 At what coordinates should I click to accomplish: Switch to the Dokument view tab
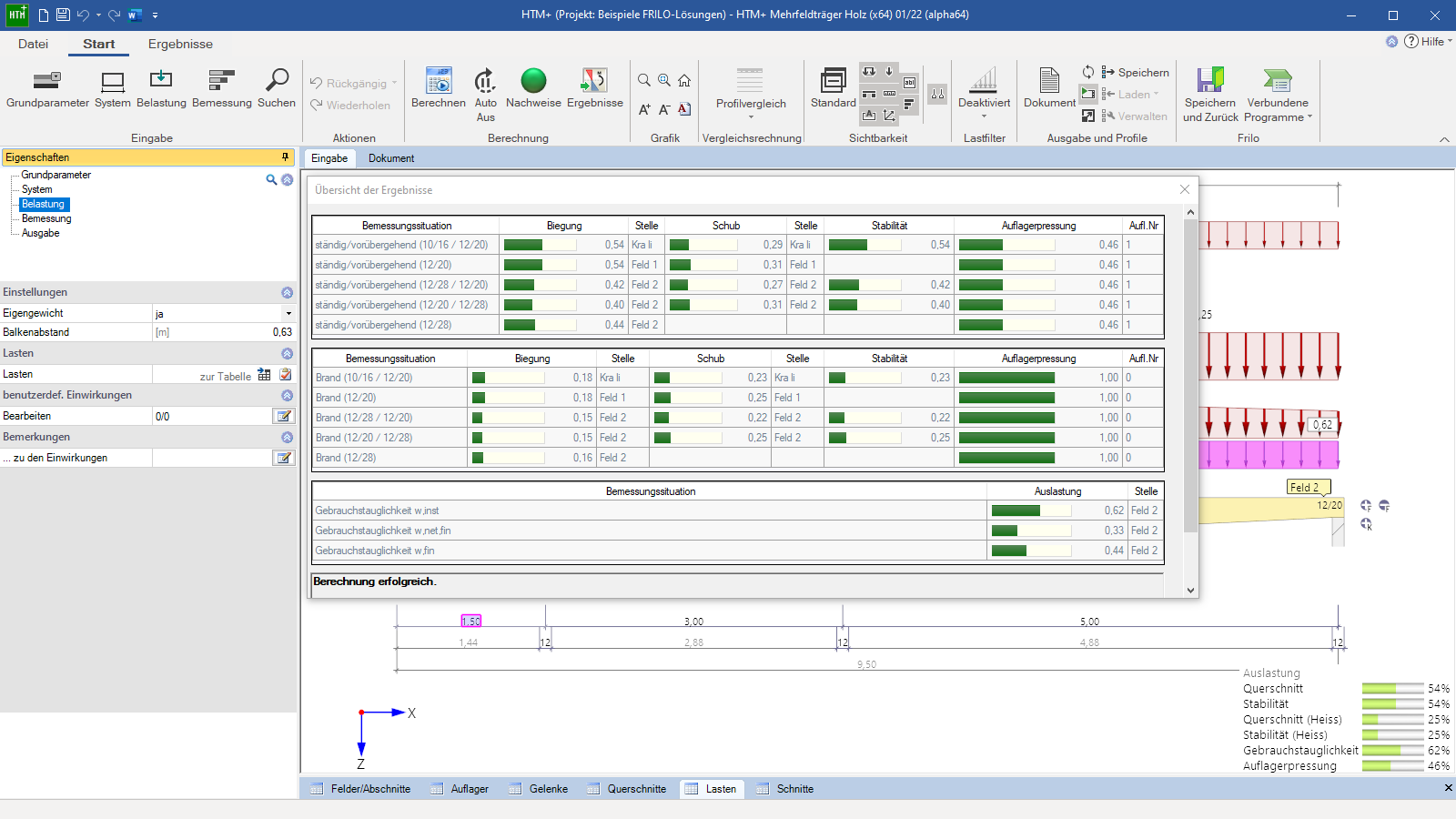[x=391, y=158]
